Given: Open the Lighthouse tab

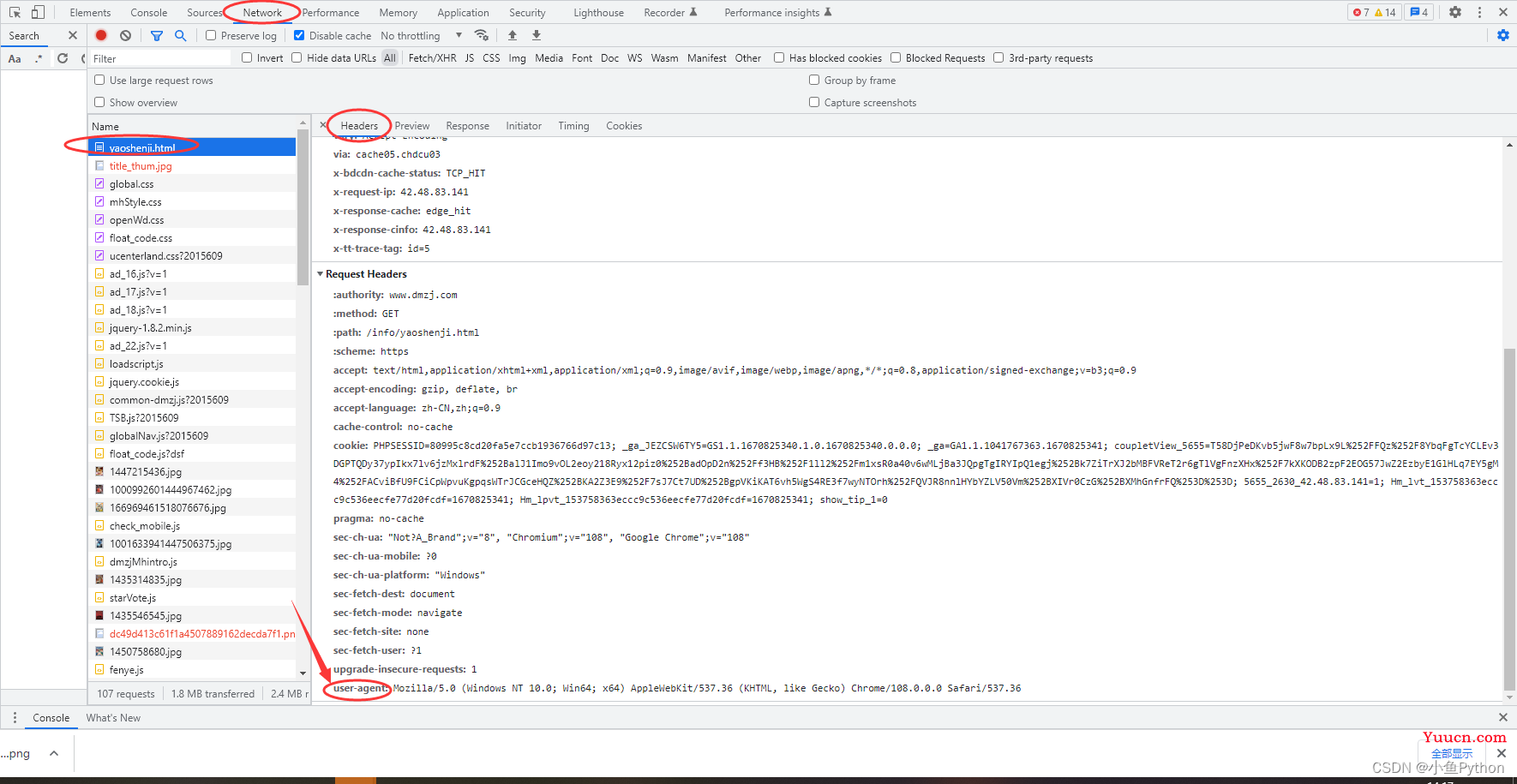Looking at the screenshot, I should click(599, 12).
